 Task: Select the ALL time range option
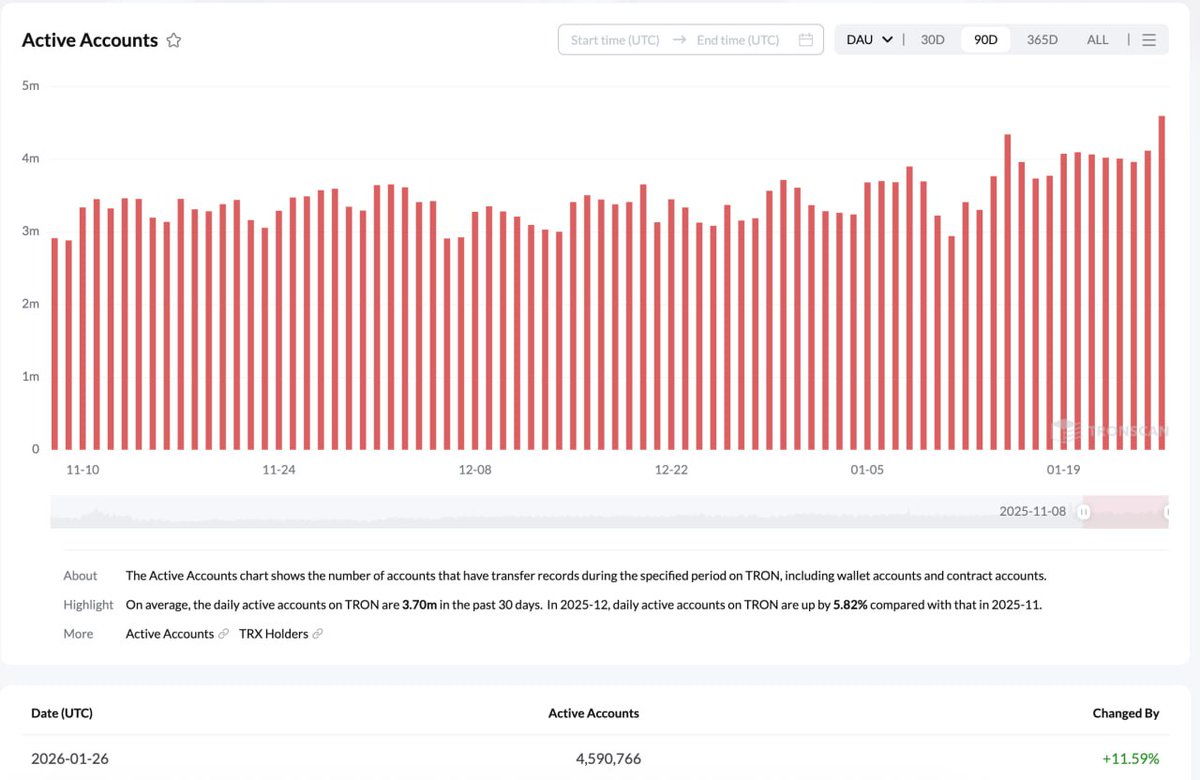[1097, 39]
